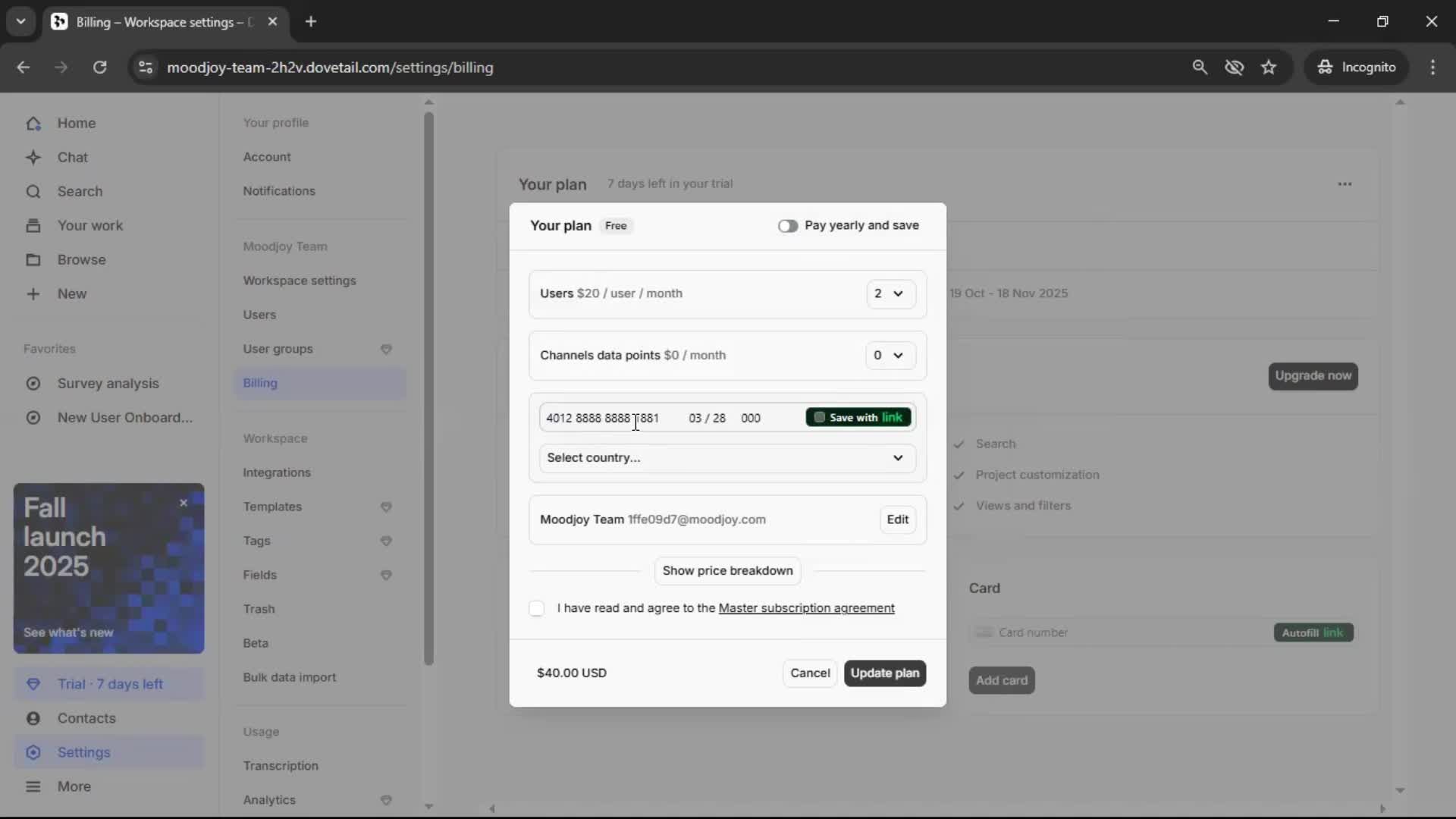
Task: Open Integrations in settings menu
Action: click(277, 472)
